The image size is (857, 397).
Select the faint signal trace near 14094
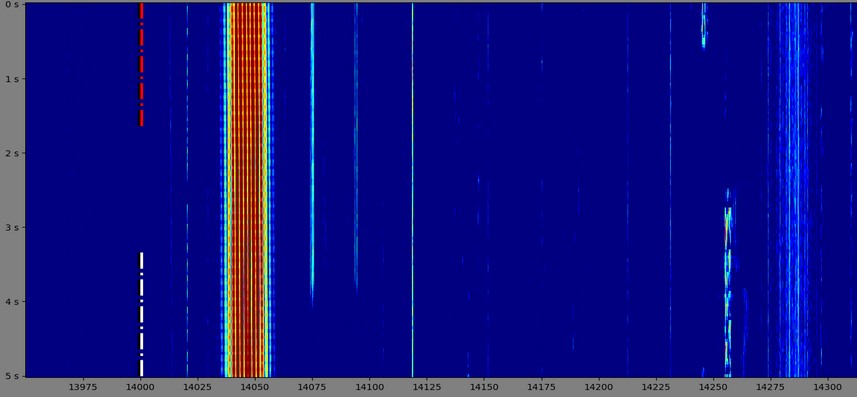pyautogui.click(x=356, y=148)
